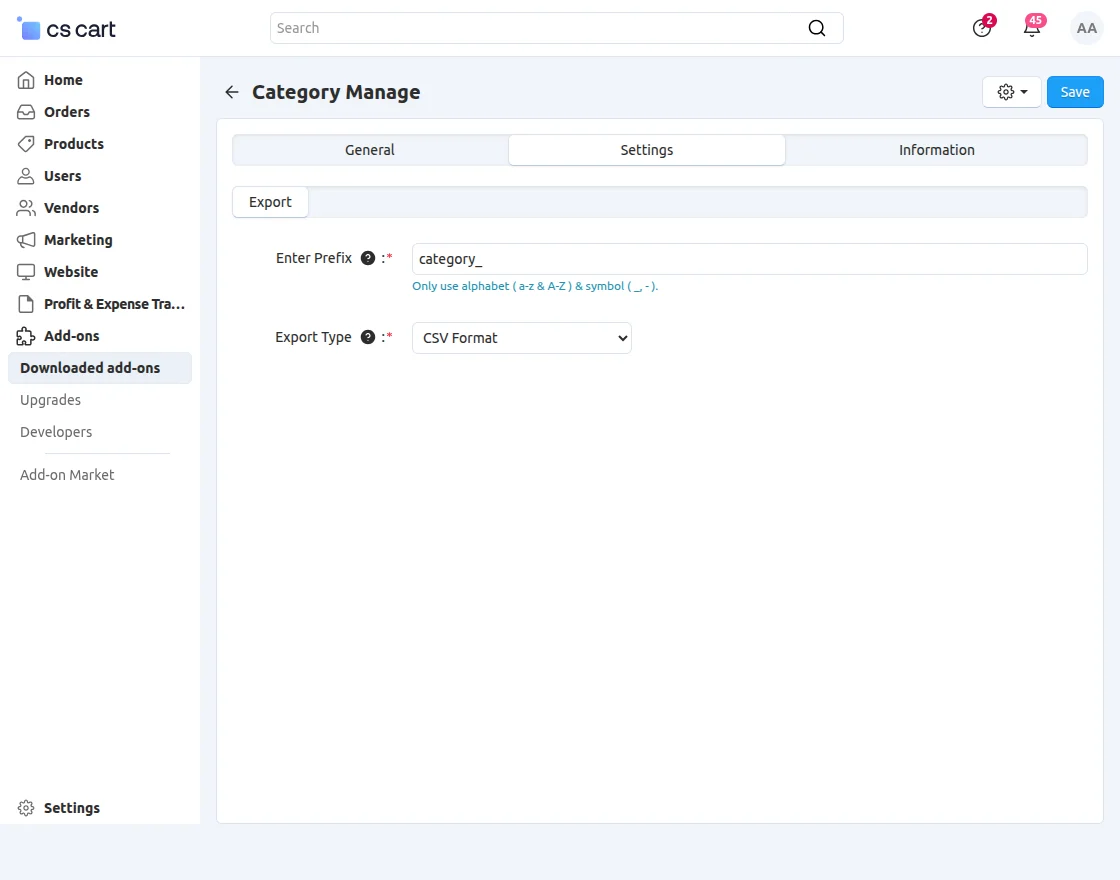The image size is (1120, 880).
Task: Select the Add-ons puzzle icon
Action: click(25, 335)
